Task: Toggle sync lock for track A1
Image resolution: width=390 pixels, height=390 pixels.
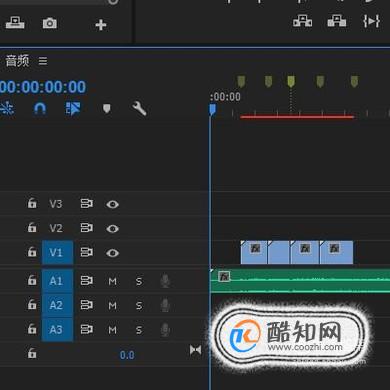Action: point(87,281)
